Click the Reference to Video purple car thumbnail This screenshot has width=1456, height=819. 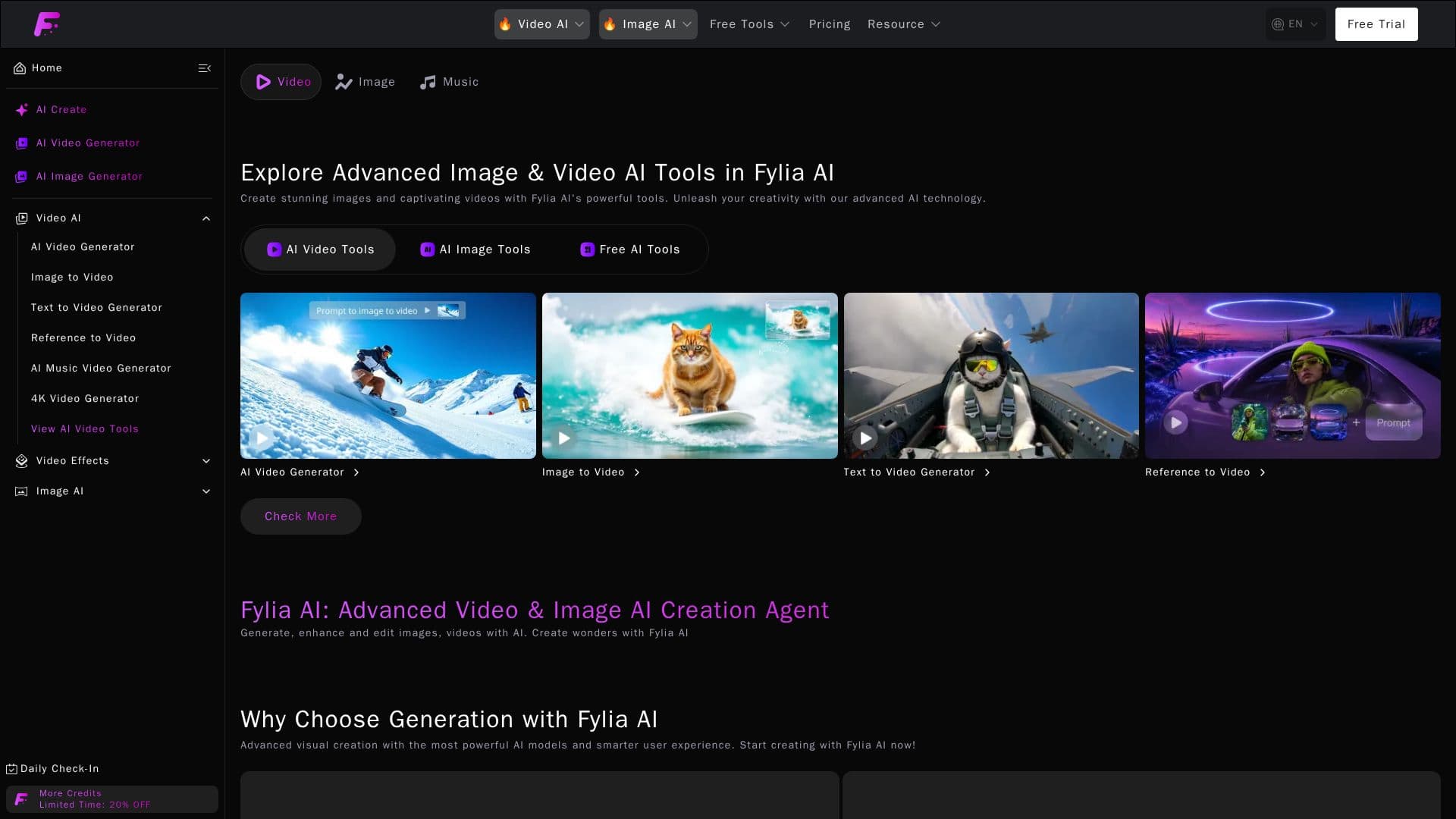click(1292, 375)
